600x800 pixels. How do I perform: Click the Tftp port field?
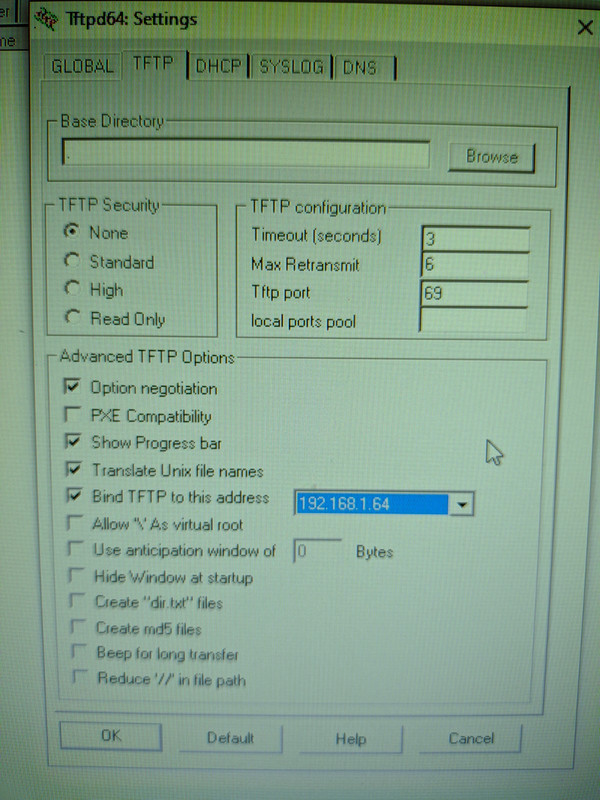click(473, 293)
